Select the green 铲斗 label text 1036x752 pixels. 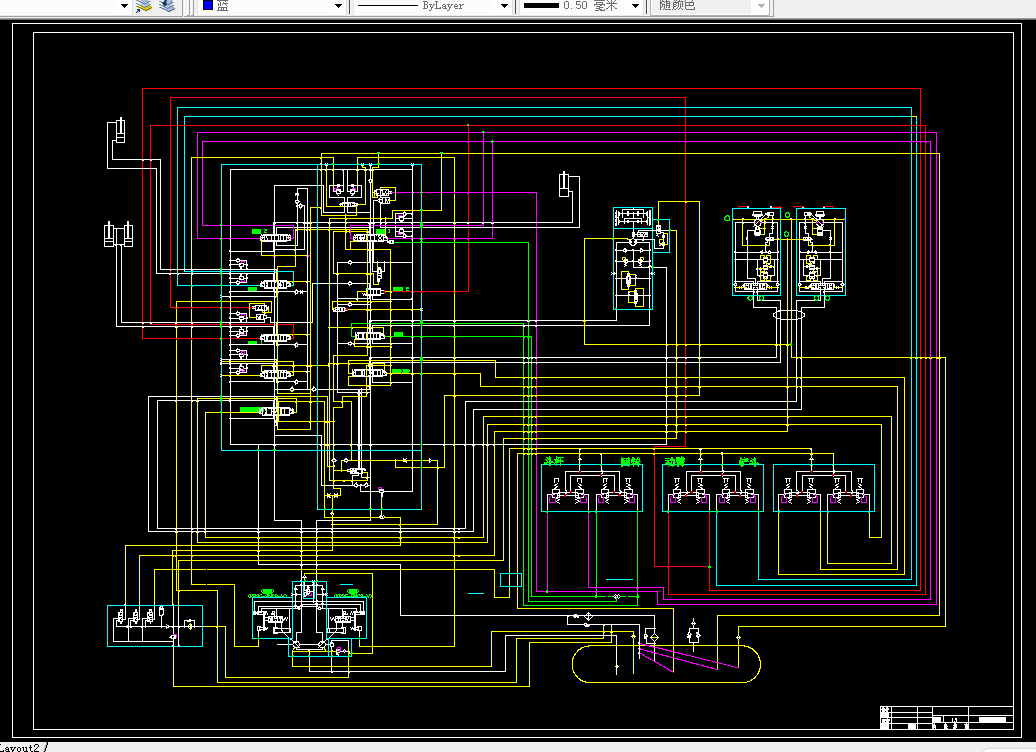coord(748,461)
